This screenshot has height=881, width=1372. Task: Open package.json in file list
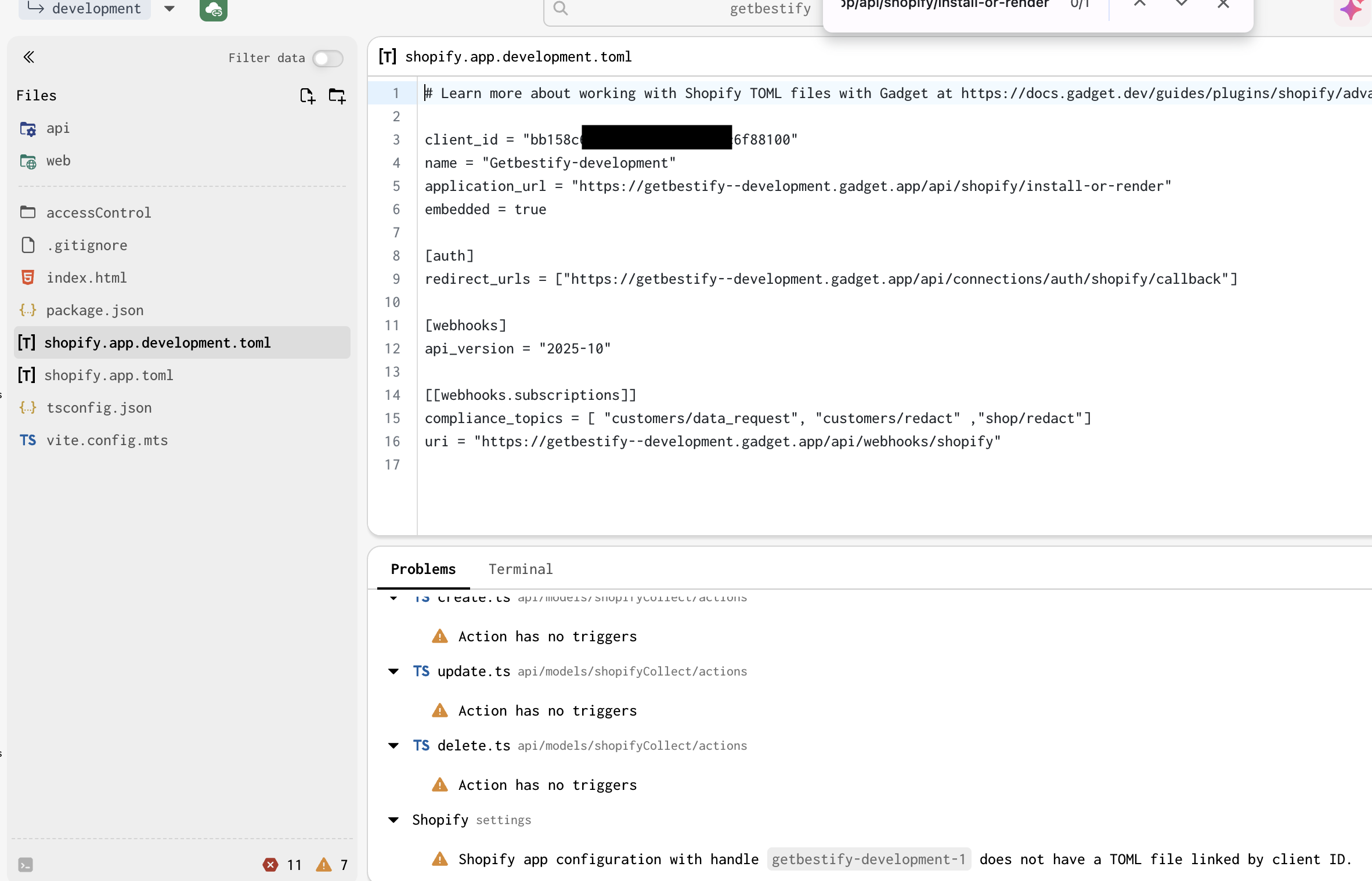pos(95,310)
